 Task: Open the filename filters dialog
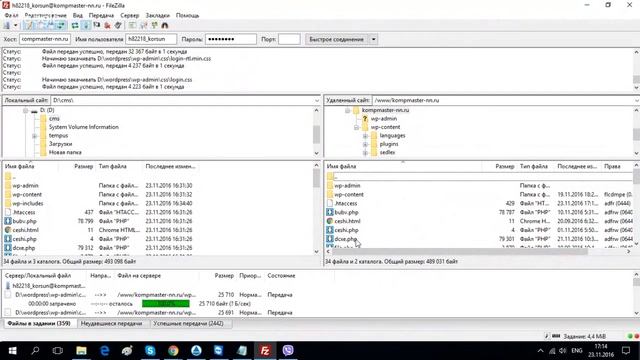(x=132, y=25)
